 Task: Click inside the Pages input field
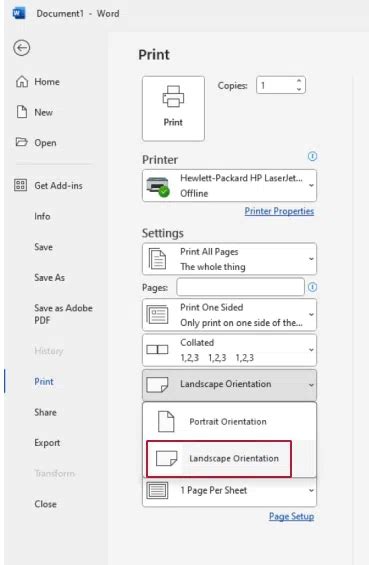[x=240, y=287]
